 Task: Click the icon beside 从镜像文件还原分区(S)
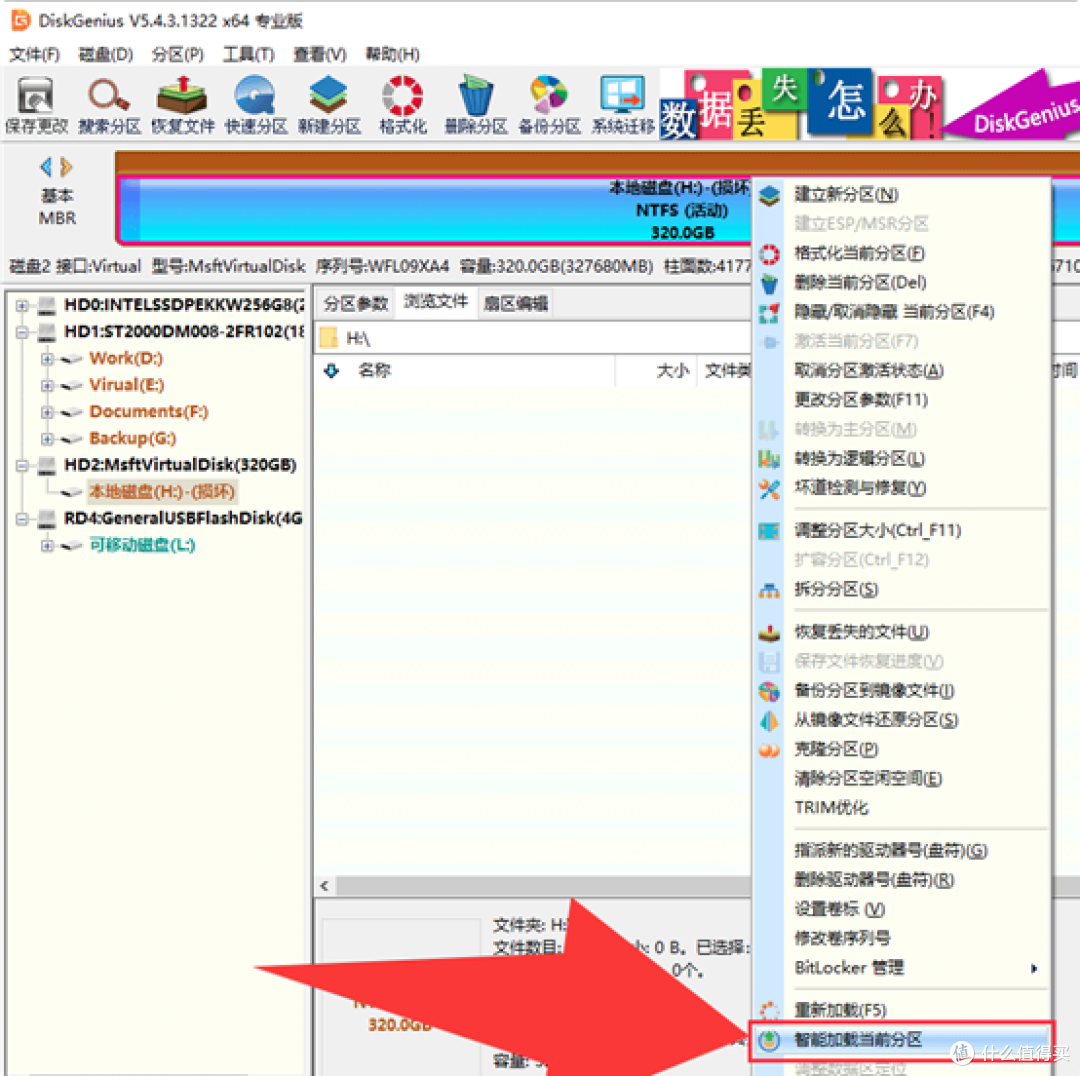pyautogui.click(x=769, y=721)
